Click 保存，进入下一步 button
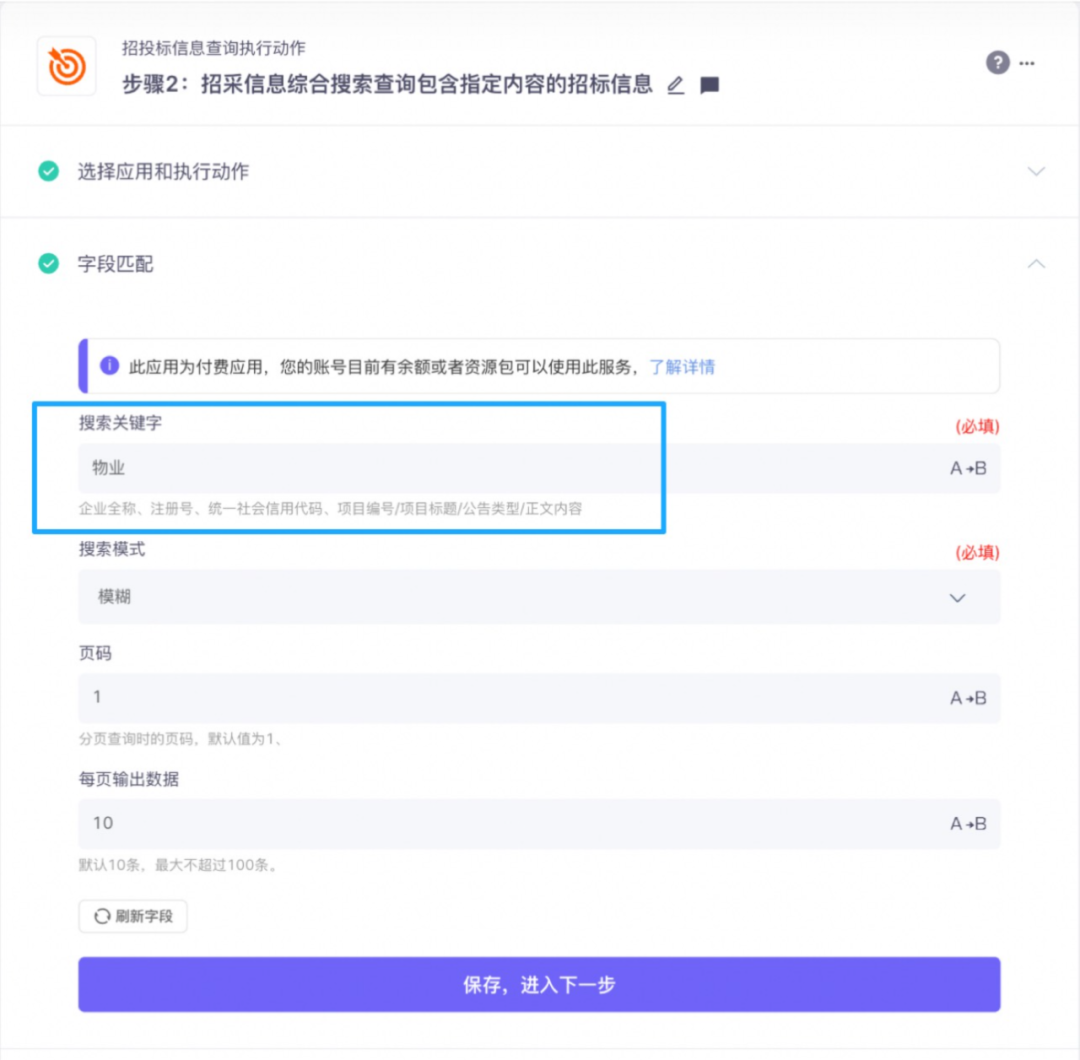 (x=539, y=984)
